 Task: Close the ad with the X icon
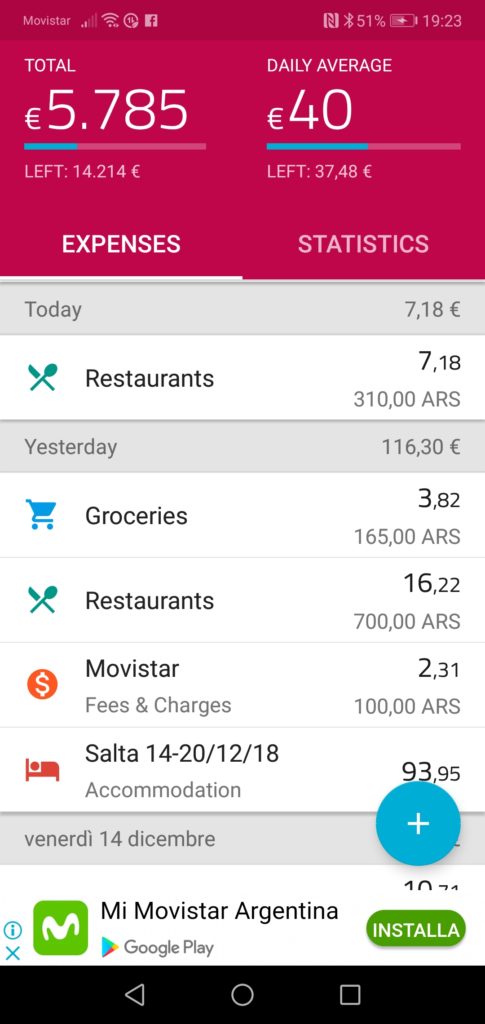(12, 953)
